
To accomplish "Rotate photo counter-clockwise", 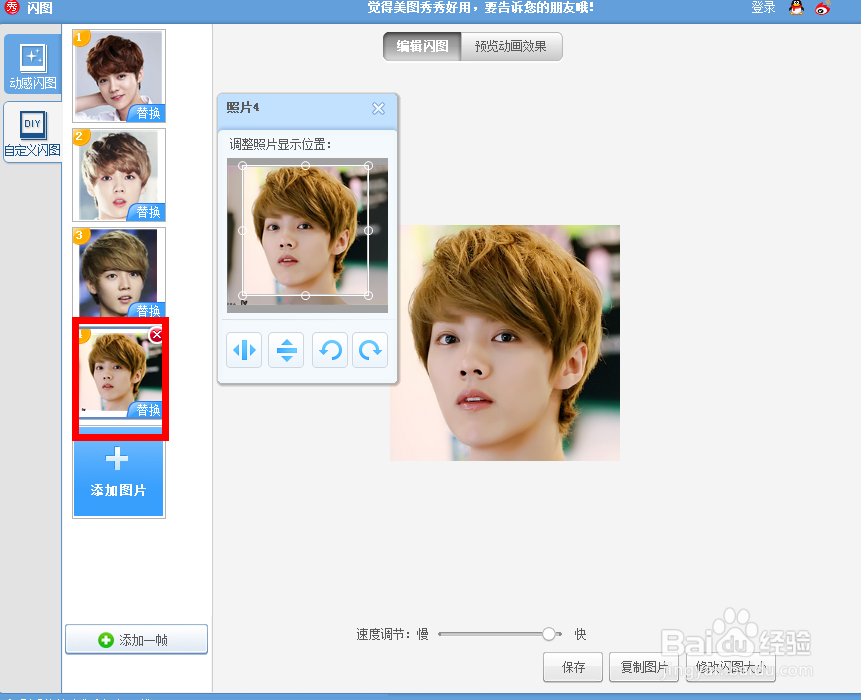I will pyautogui.click(x=329, y=350).
